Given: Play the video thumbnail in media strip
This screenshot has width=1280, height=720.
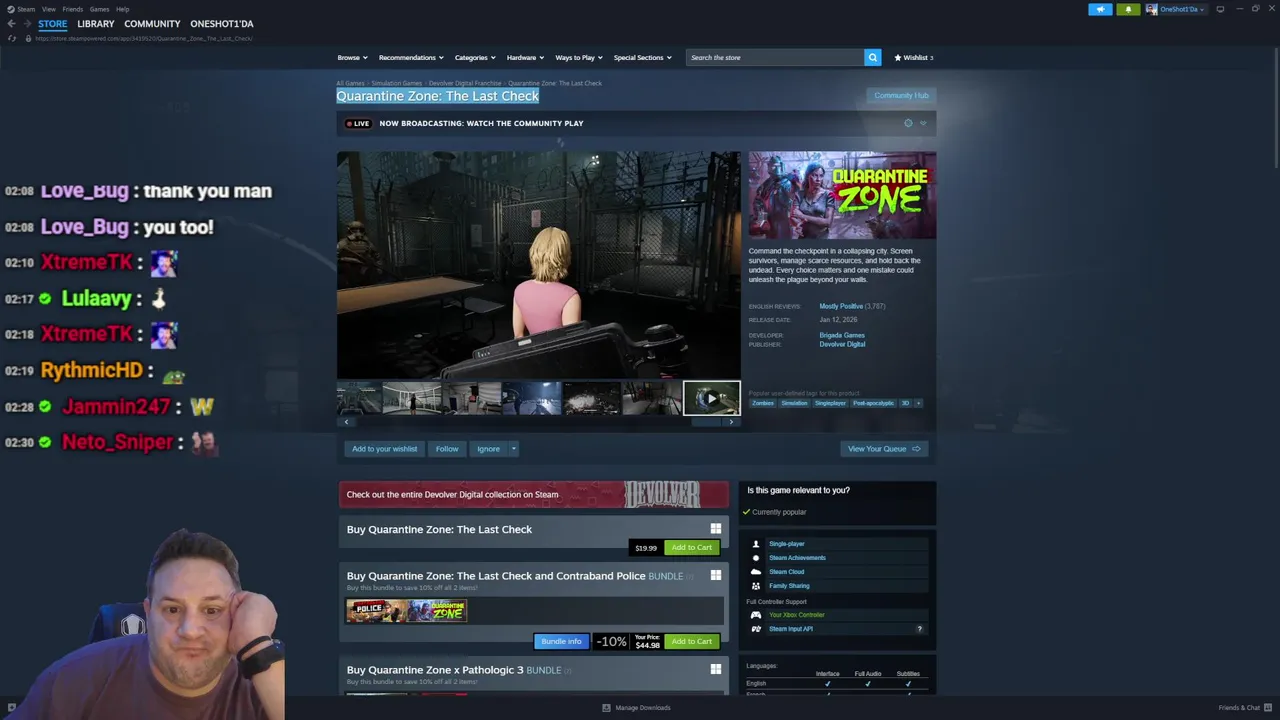Looking at the screenshot, I should click(x=711, y=398).
